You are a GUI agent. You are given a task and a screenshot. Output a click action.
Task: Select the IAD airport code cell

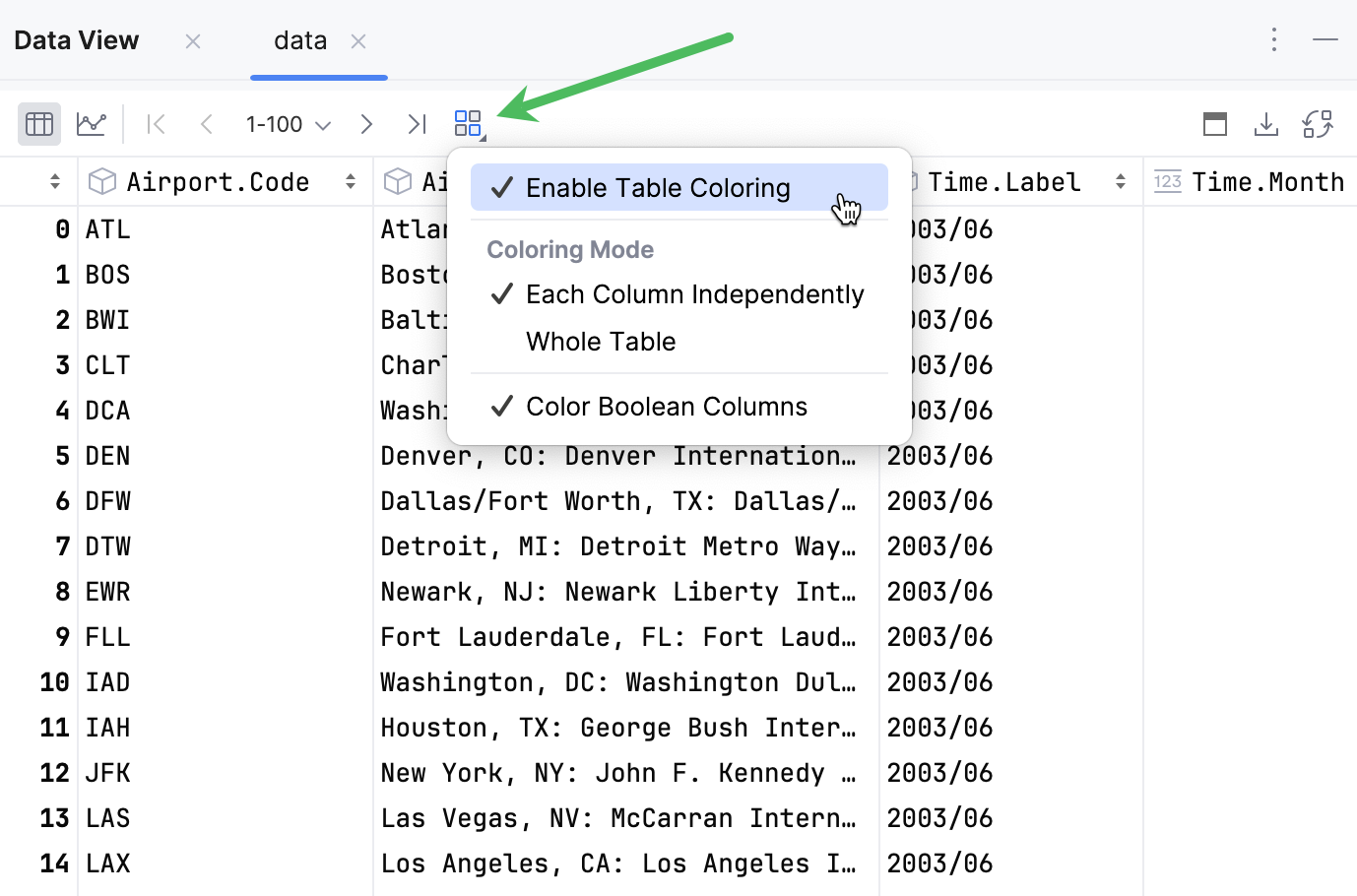point(226,682)
